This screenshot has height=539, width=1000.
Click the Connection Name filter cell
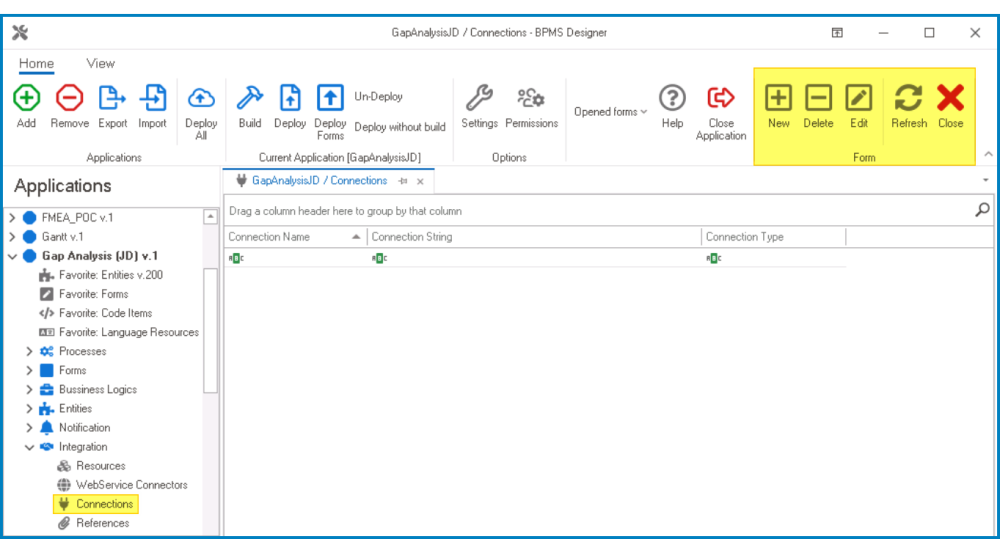[295, 258]
